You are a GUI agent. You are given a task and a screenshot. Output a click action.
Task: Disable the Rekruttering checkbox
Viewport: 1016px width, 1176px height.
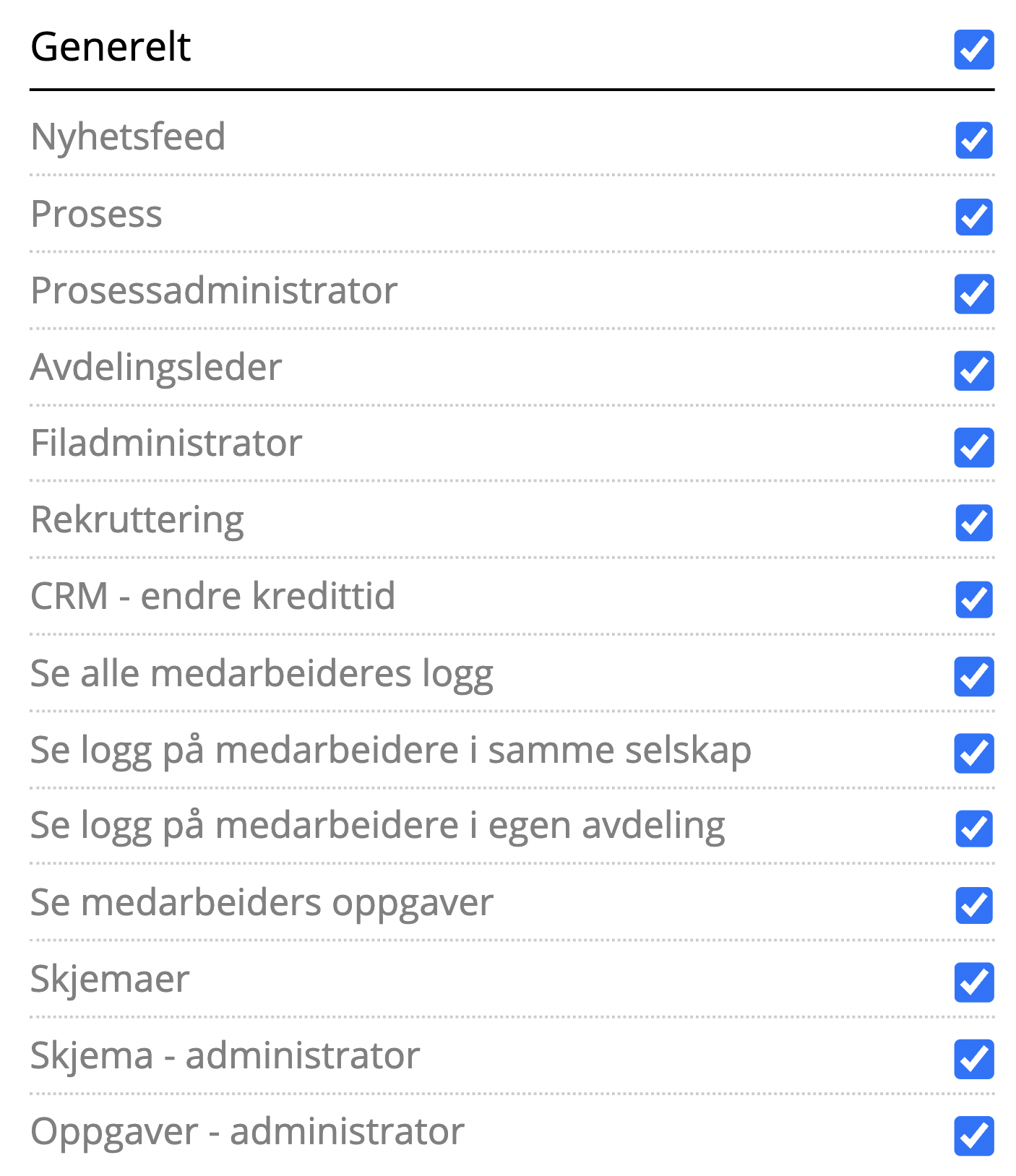pyautogui.click(x=973, y=523)
